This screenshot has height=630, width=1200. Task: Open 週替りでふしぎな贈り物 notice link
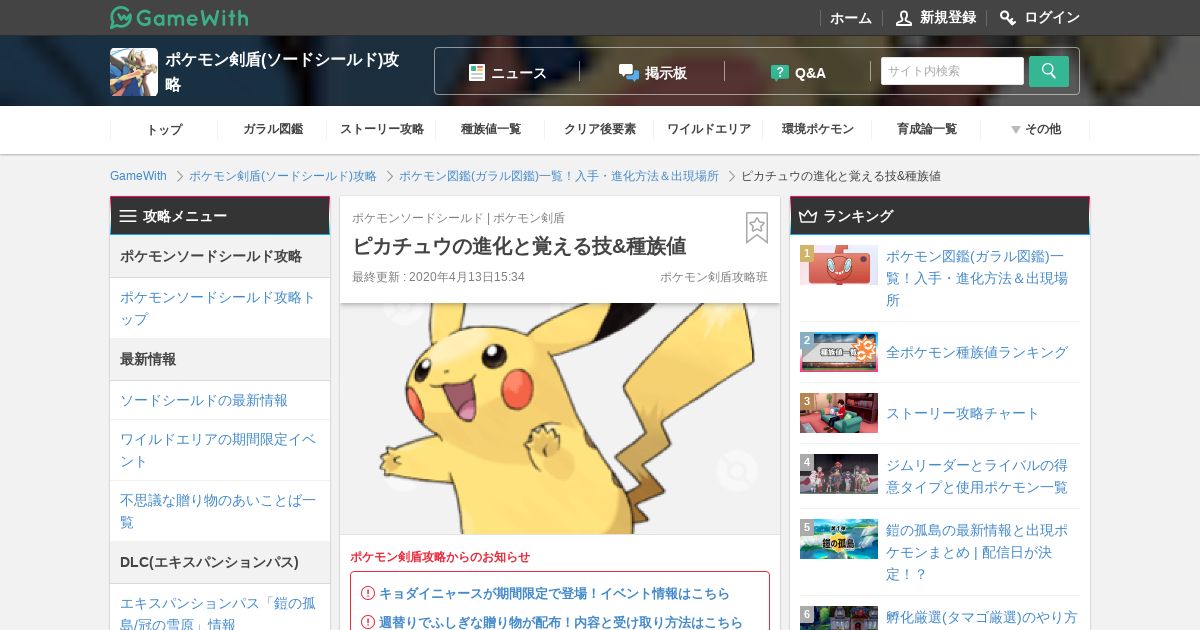pos(561,622)
